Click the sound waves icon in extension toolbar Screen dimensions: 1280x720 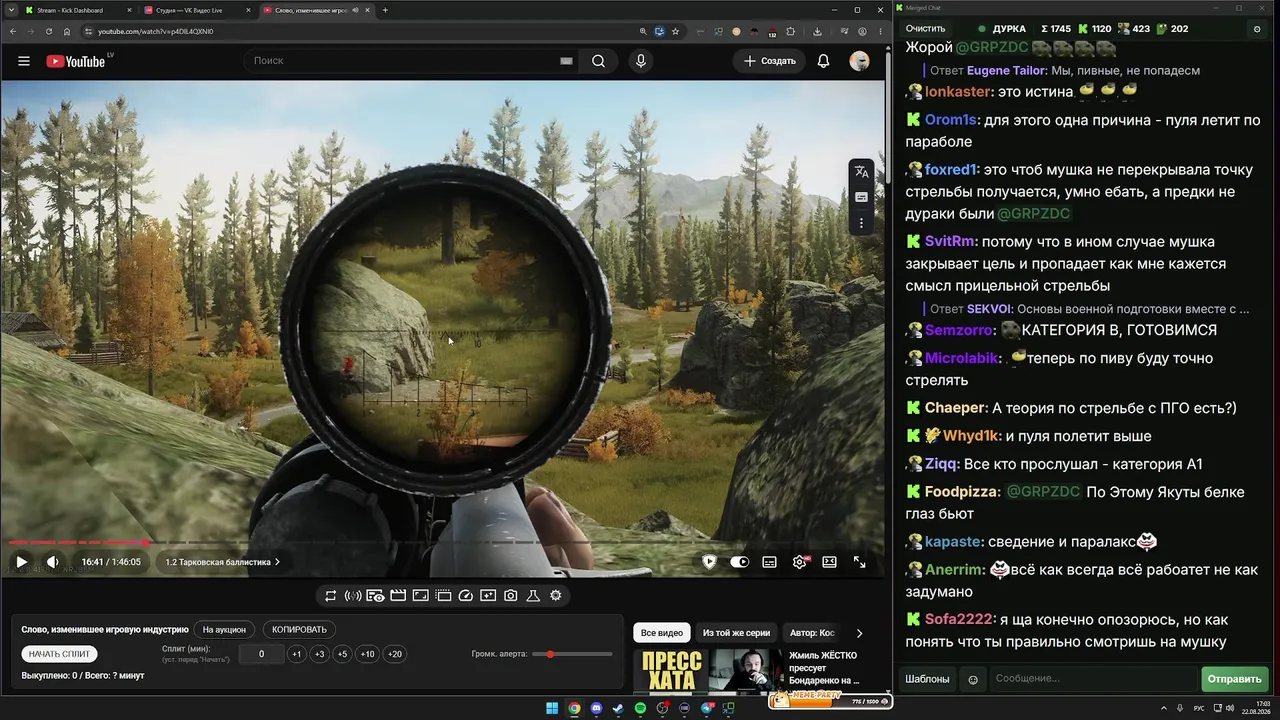(x=353, y=596)
